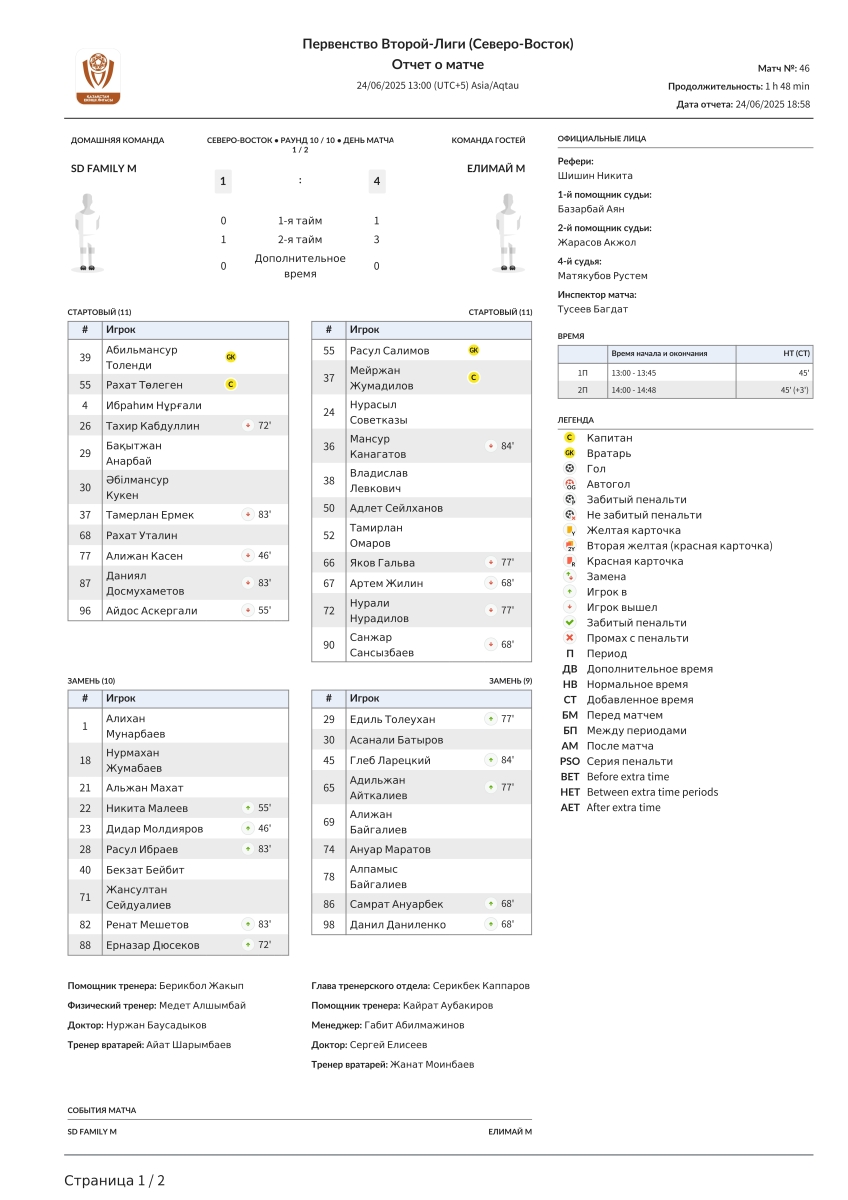This screenshot has height=1200, width=848.
Task: Click captain badge beside Рахат Төлеген
Action: point(231,384)
